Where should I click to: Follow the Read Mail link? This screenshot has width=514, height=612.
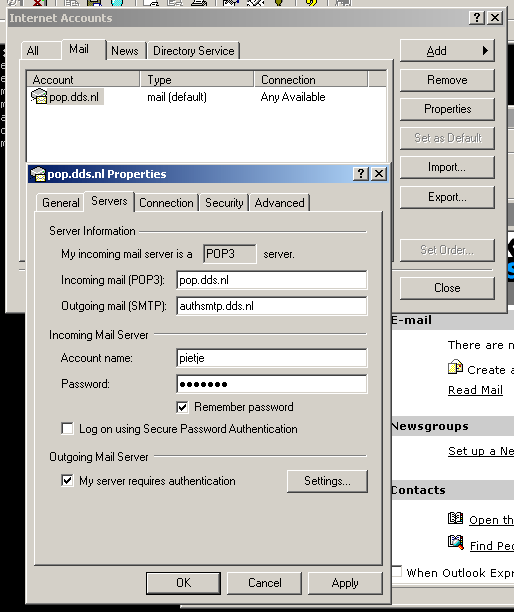tap(475, 390)
